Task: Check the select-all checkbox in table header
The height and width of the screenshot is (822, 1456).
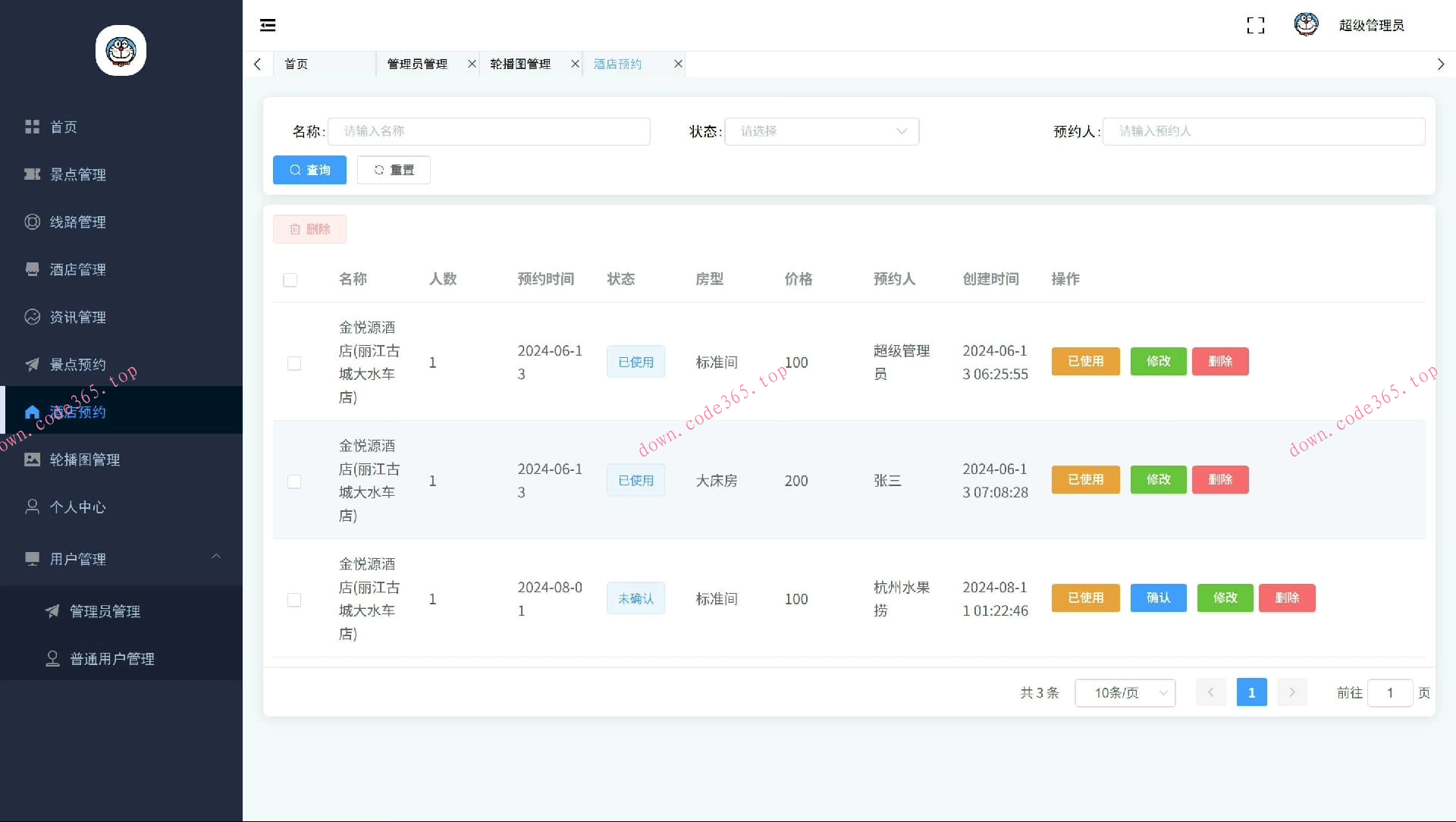Action: click(x=290, y=280)
